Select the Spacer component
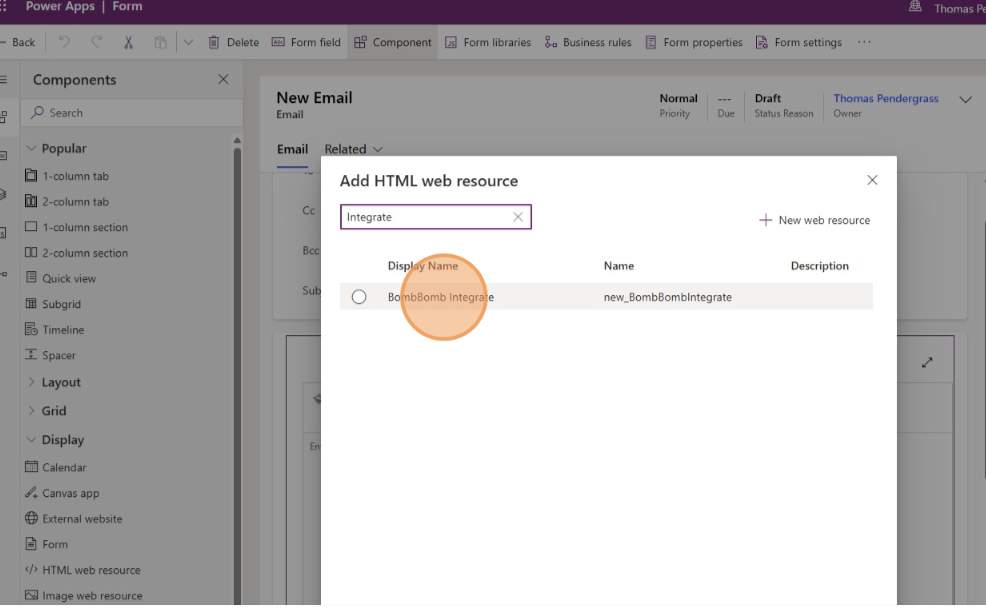Viewport: 986px width, 608px height. coord(50,355)
